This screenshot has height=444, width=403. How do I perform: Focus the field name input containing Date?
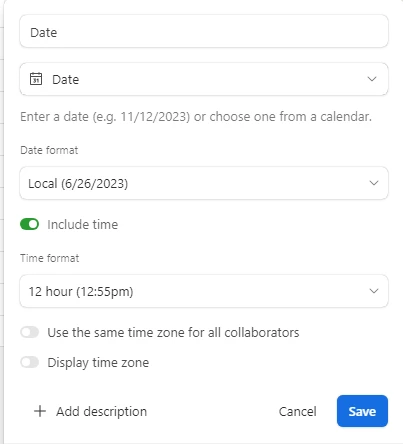click(204, 31)
